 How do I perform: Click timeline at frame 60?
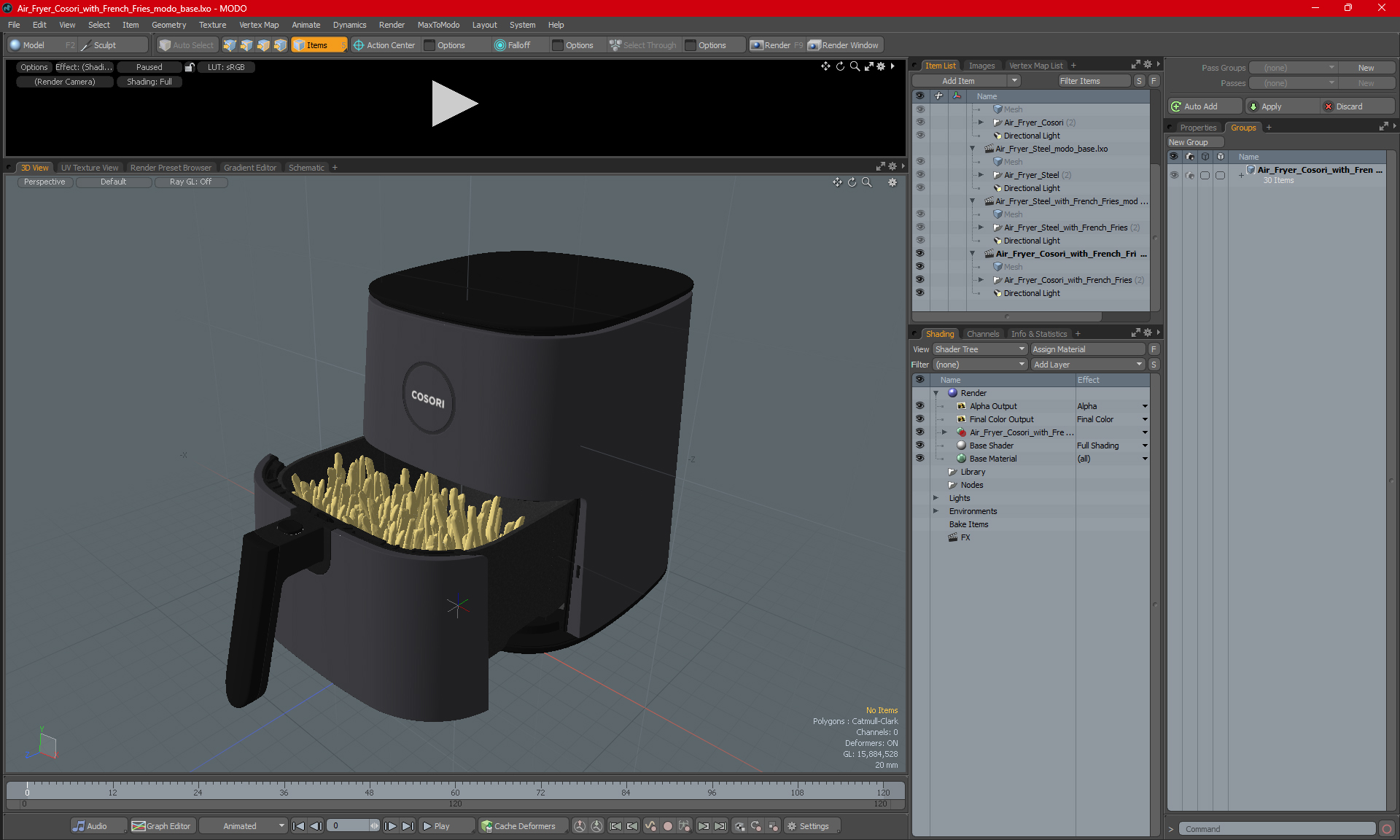tap(455, 793)
